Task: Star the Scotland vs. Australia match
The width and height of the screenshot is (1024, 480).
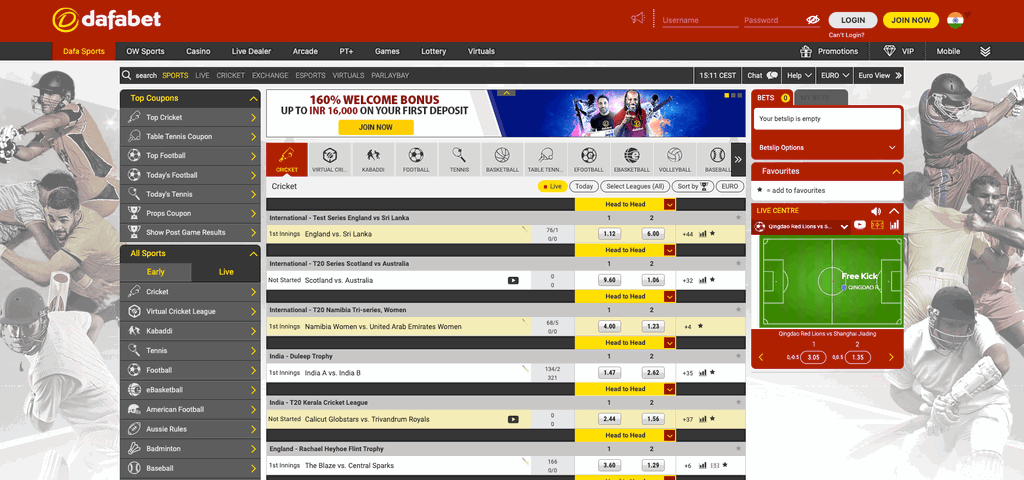Action: [712, 280]
